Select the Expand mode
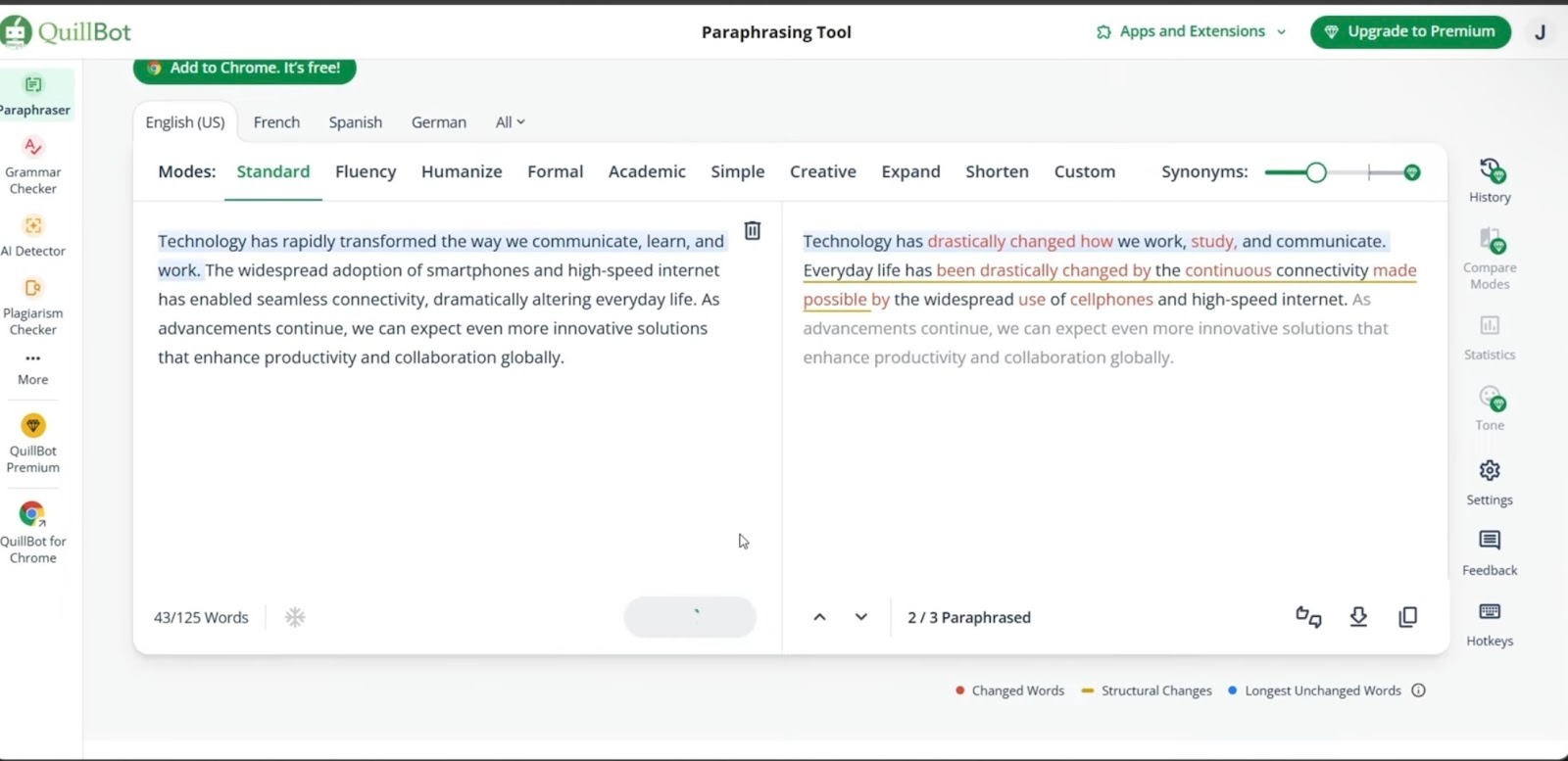 pyautogui.click(x=910, y=171)
